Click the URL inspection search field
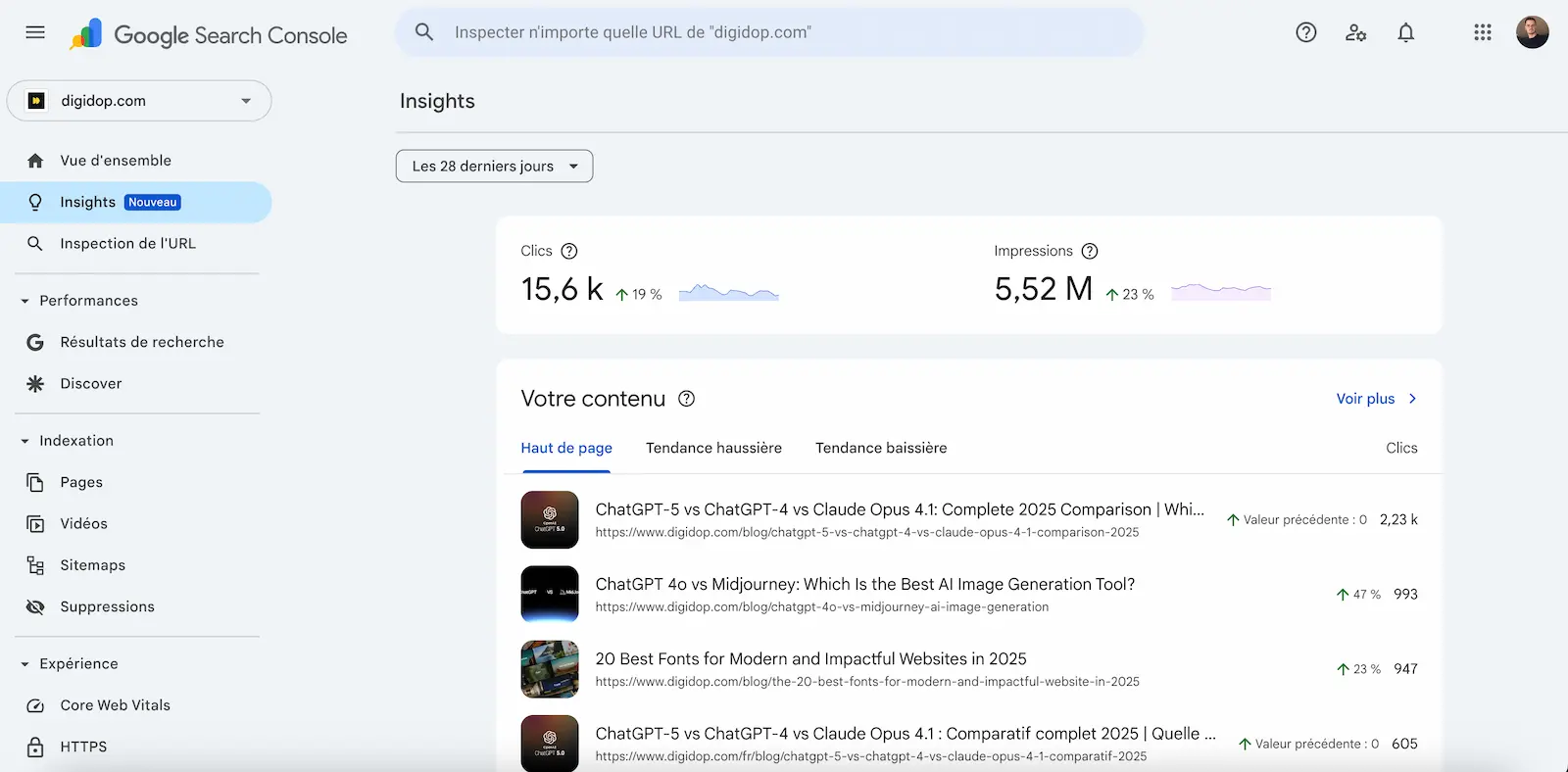Viewport: 1568px width, 772px height. pos(769,32)
